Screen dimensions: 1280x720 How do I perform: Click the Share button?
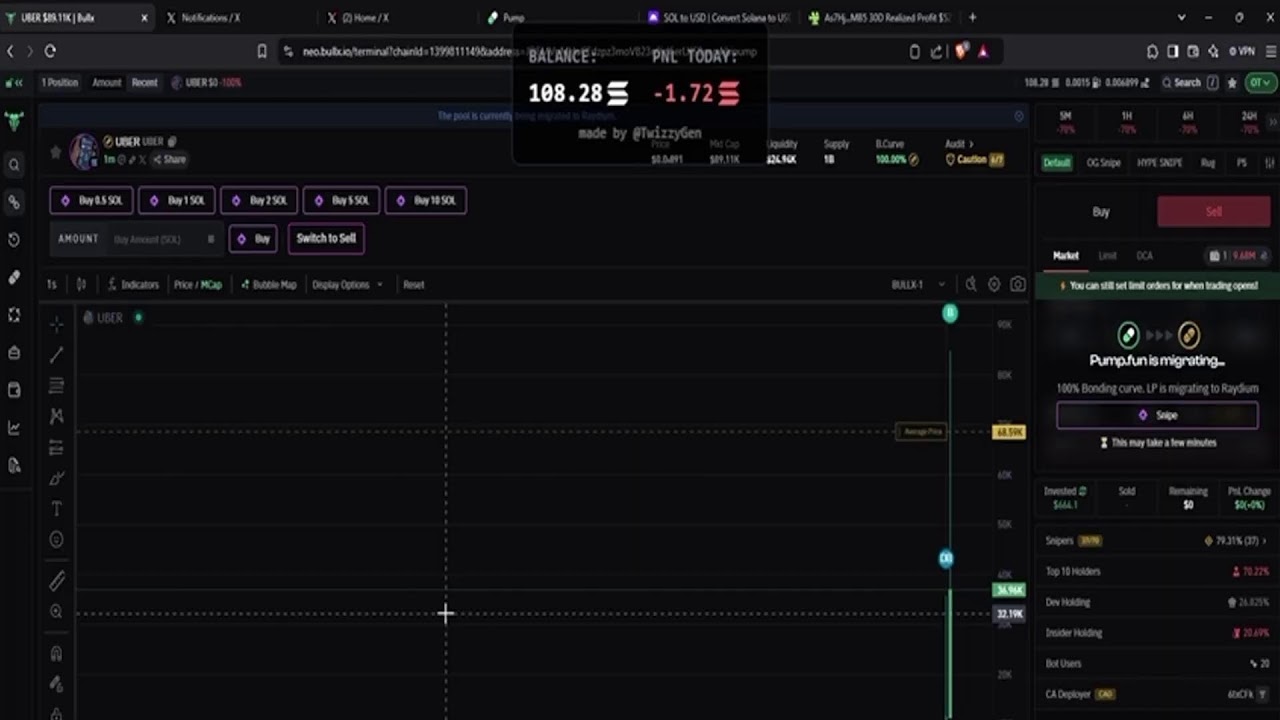(169, 159)
